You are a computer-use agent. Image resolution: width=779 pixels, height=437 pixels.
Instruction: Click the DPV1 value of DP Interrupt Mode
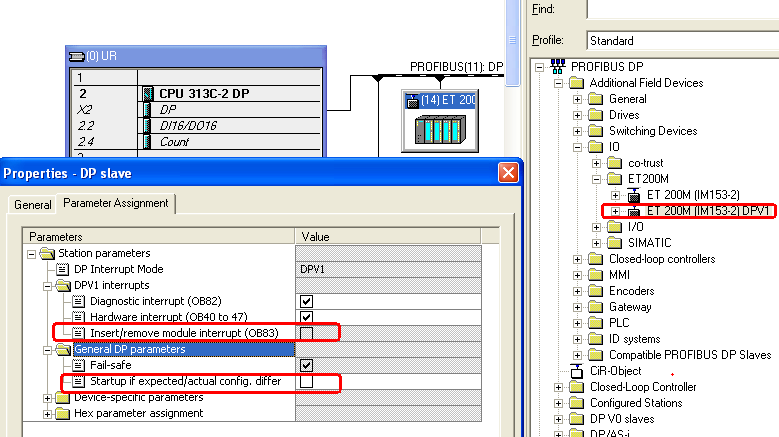(388, 269)
